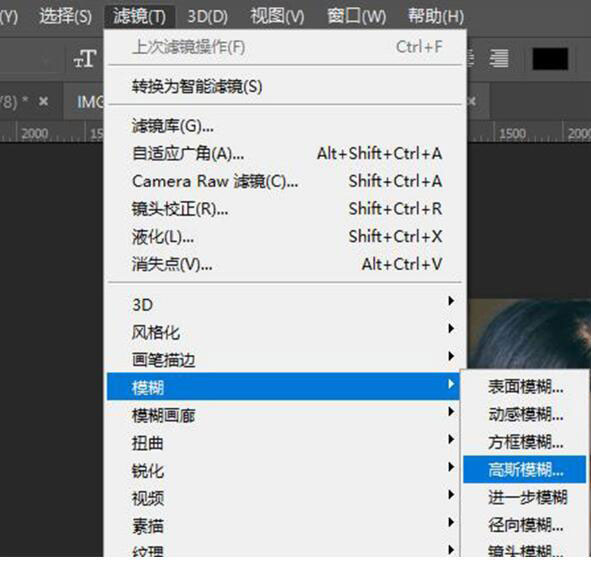Expand the 素描 submenu
Screen dimensions: 591x563
[x=283, y=526]
